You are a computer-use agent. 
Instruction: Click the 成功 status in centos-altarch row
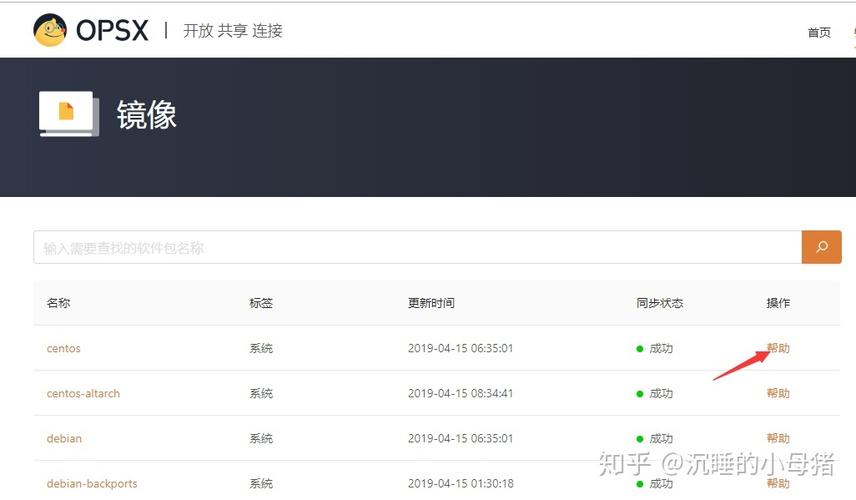click(655, 394)
